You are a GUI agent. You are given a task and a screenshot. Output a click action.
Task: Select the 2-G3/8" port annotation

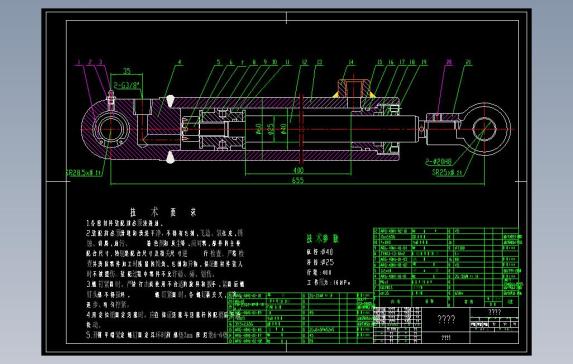126,85
